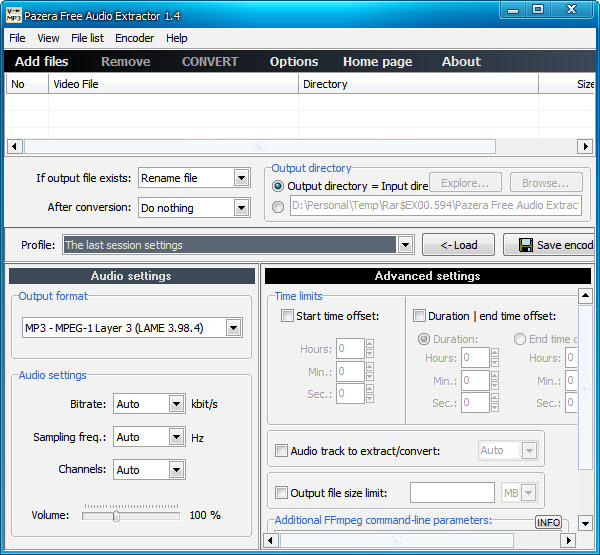
Task: Click the INFO badge for FFmpeg parameters
Action: point(548,522)
